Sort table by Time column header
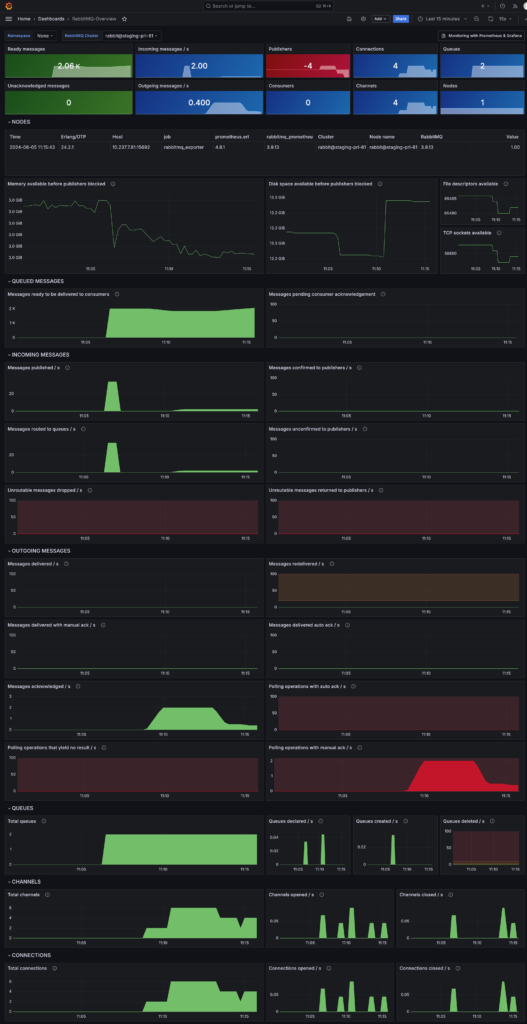 [x=15, y=137]
